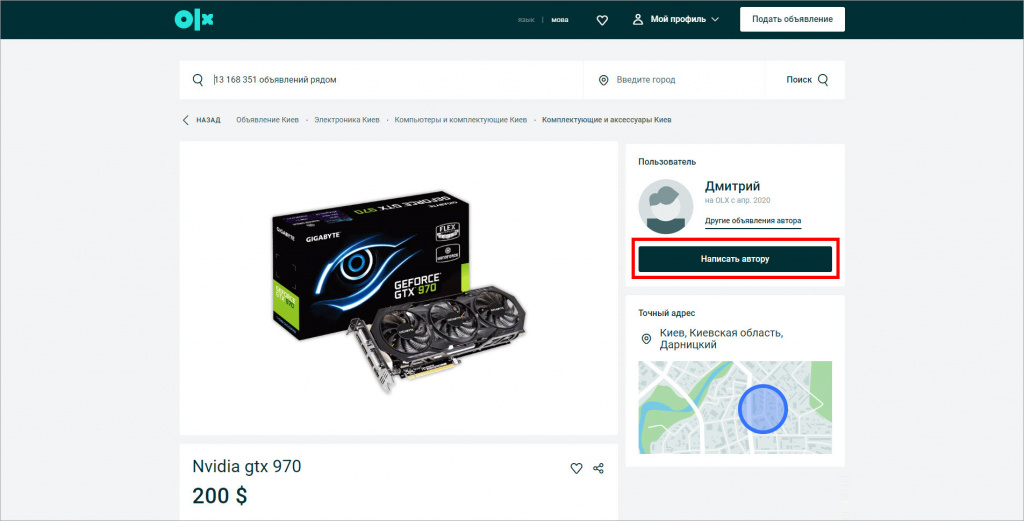
Task: Open Объявление Киев breadcrumb
Action: [267, 120]
